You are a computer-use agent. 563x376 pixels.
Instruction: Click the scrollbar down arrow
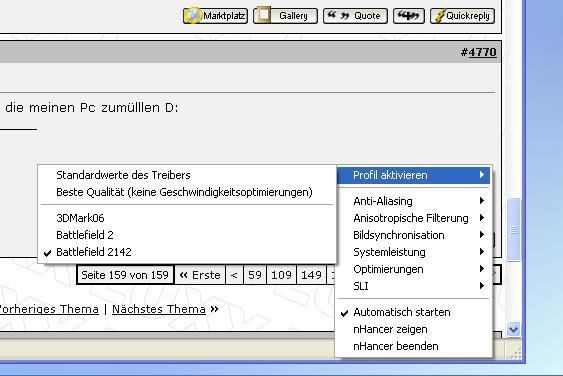513,329
